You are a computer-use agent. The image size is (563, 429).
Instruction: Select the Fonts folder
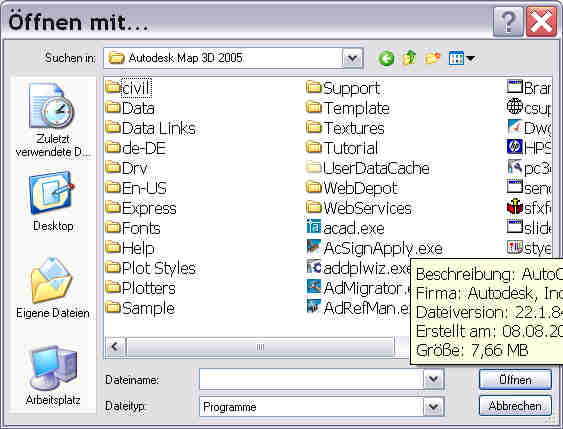click(x=133, y=228)
